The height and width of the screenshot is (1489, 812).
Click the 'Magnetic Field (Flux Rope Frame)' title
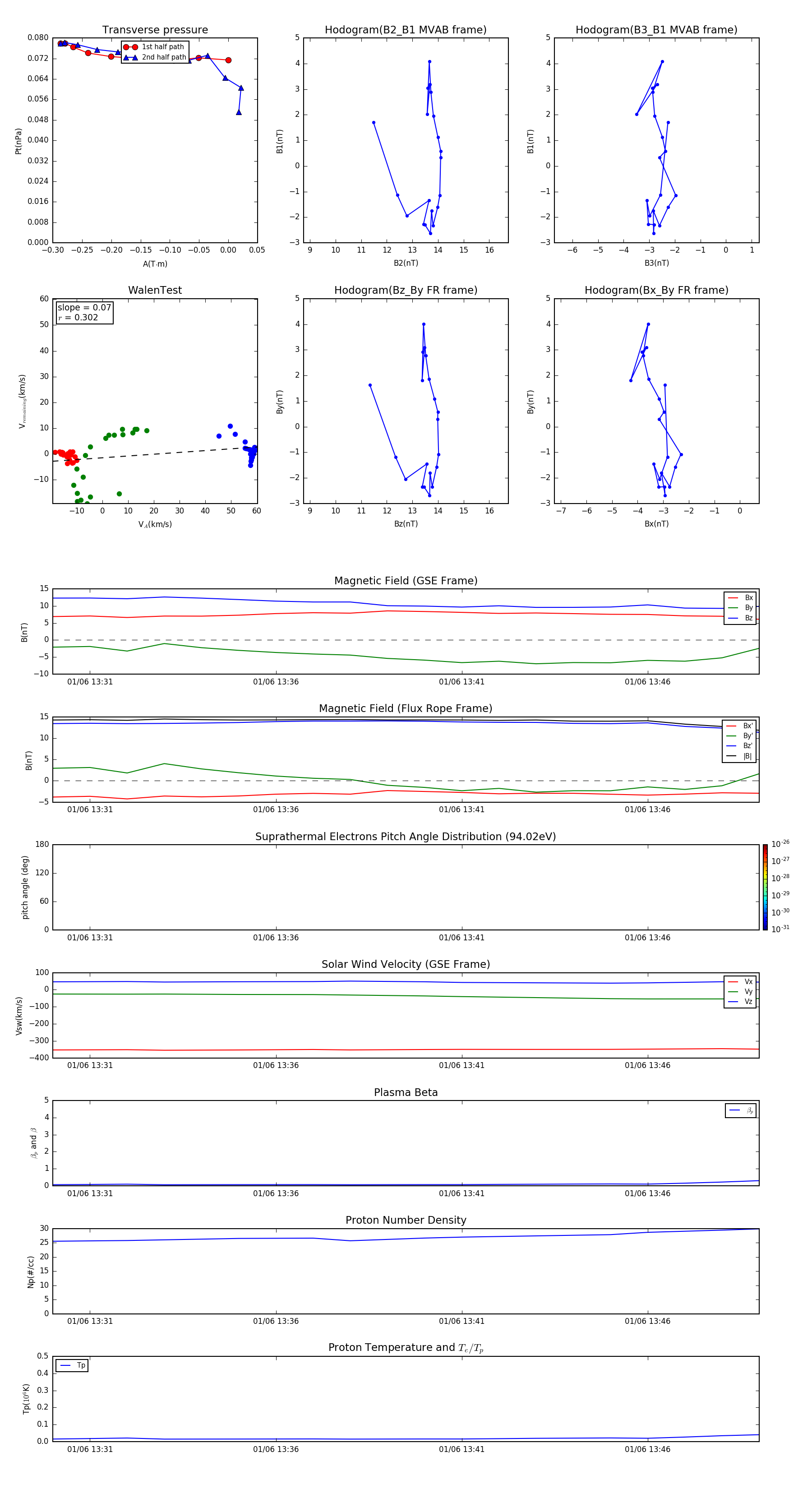[x=406, y=709]
